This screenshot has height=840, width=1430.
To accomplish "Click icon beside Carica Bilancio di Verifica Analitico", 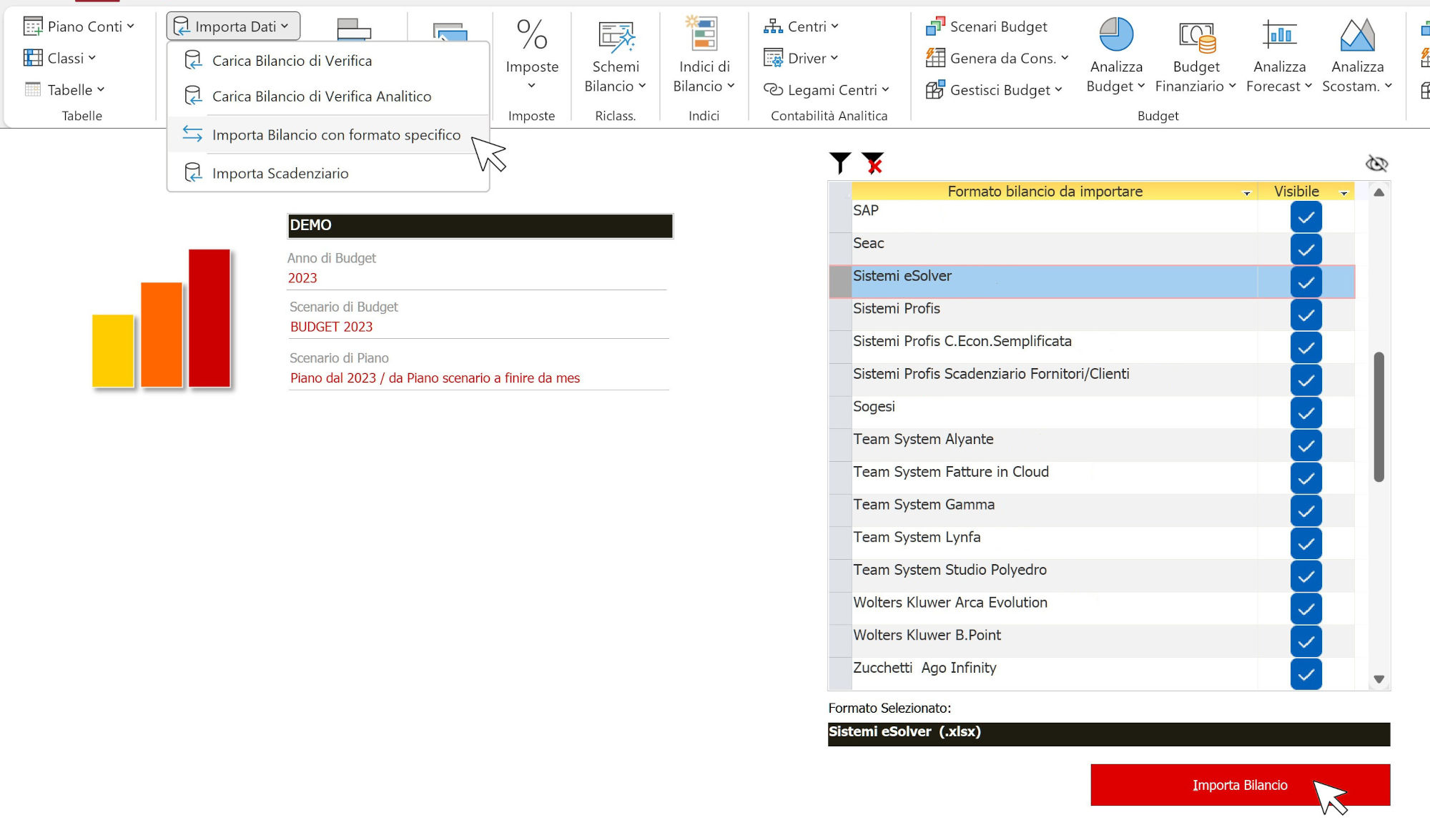I will click(193, 96).
